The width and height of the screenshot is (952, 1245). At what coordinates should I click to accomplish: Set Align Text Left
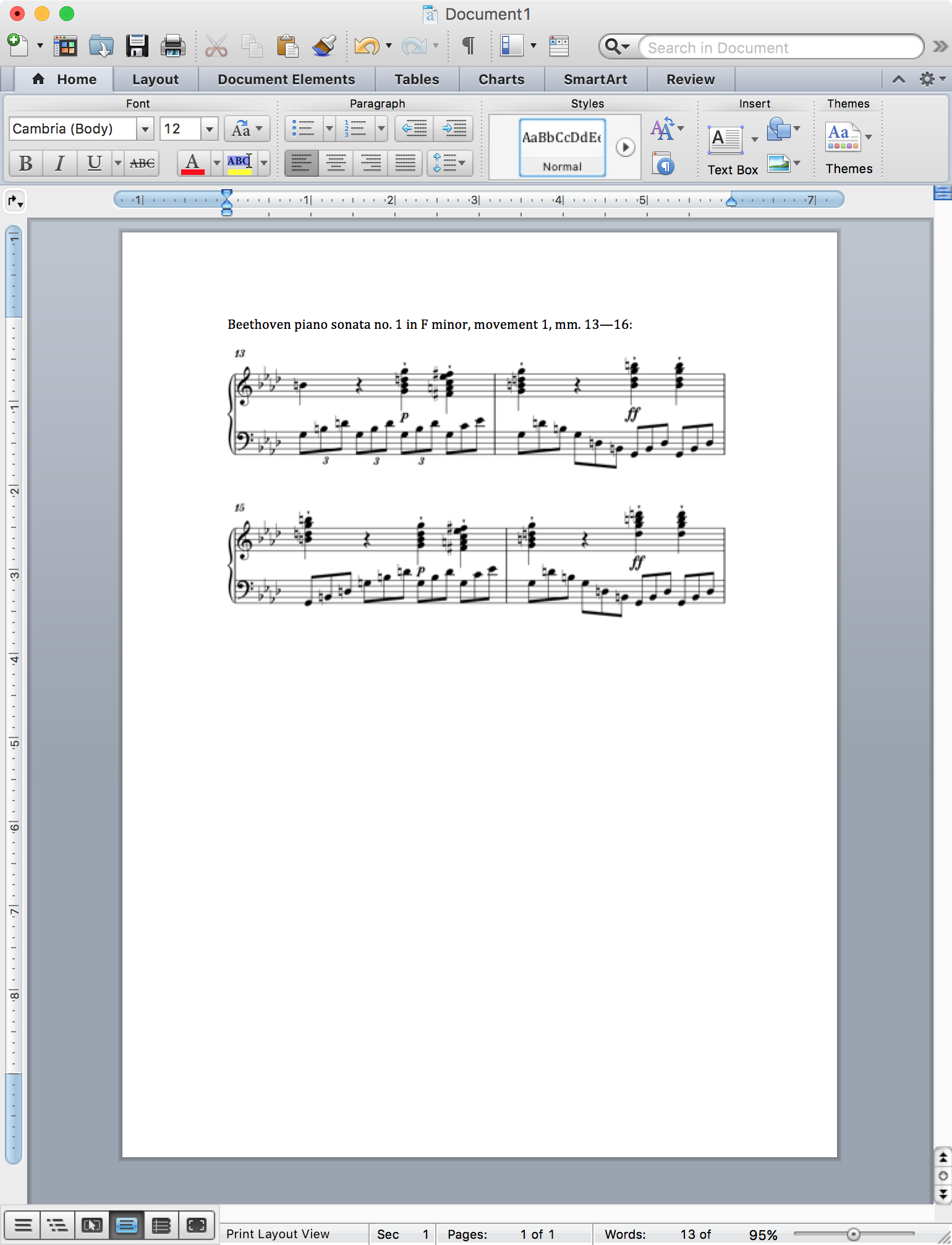pyautogui.click(x=302, y=163)
